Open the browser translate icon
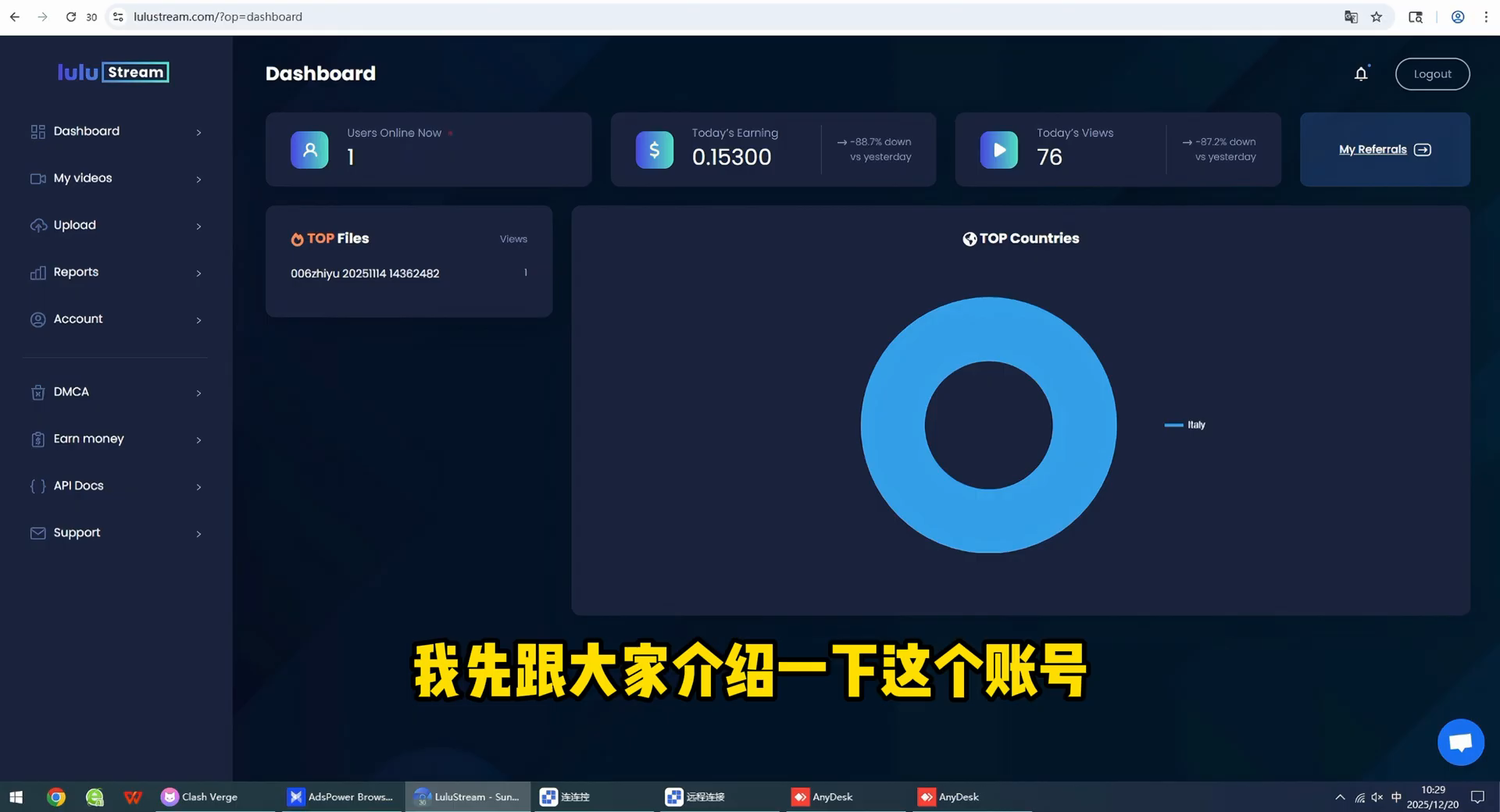Screen dimensions: 1500x812 (1351, 16)
